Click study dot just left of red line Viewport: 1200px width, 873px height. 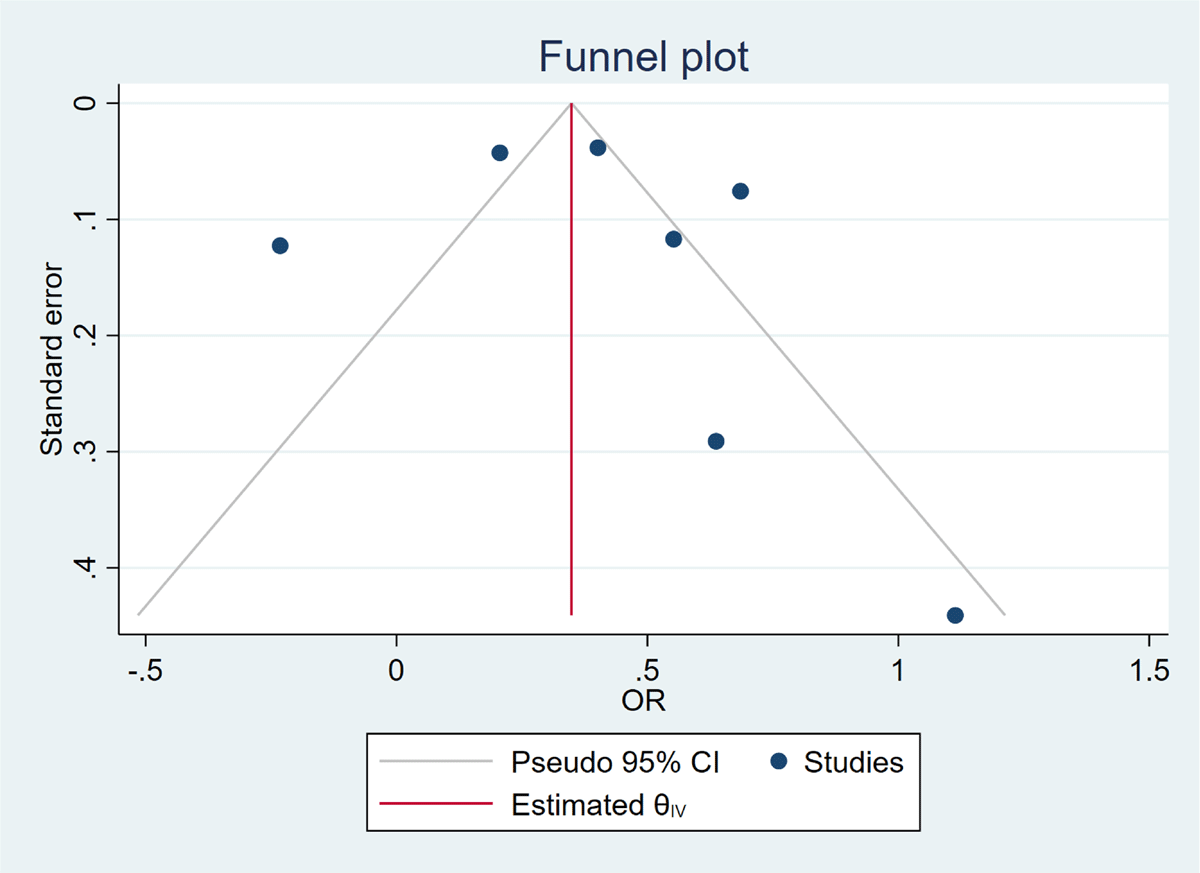(500, 153)
